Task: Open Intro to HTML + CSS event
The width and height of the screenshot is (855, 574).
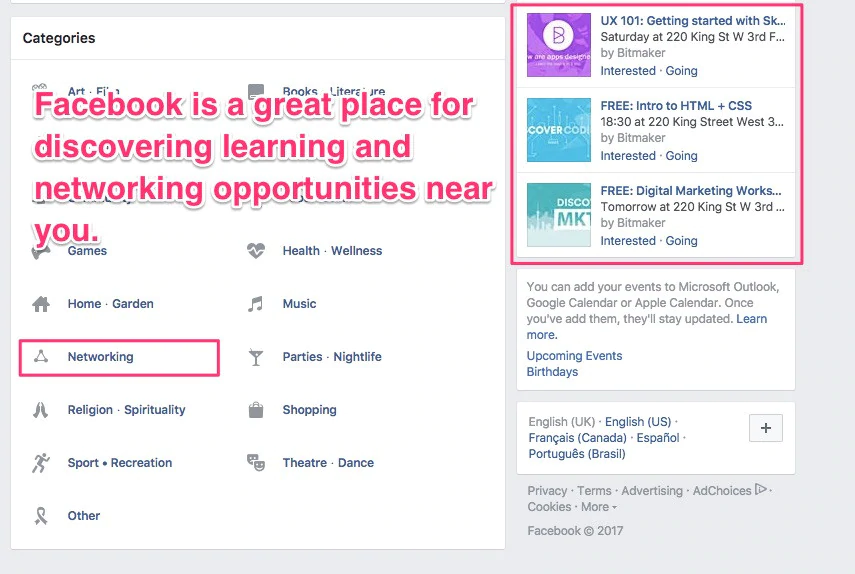Action: pos(676,106)
